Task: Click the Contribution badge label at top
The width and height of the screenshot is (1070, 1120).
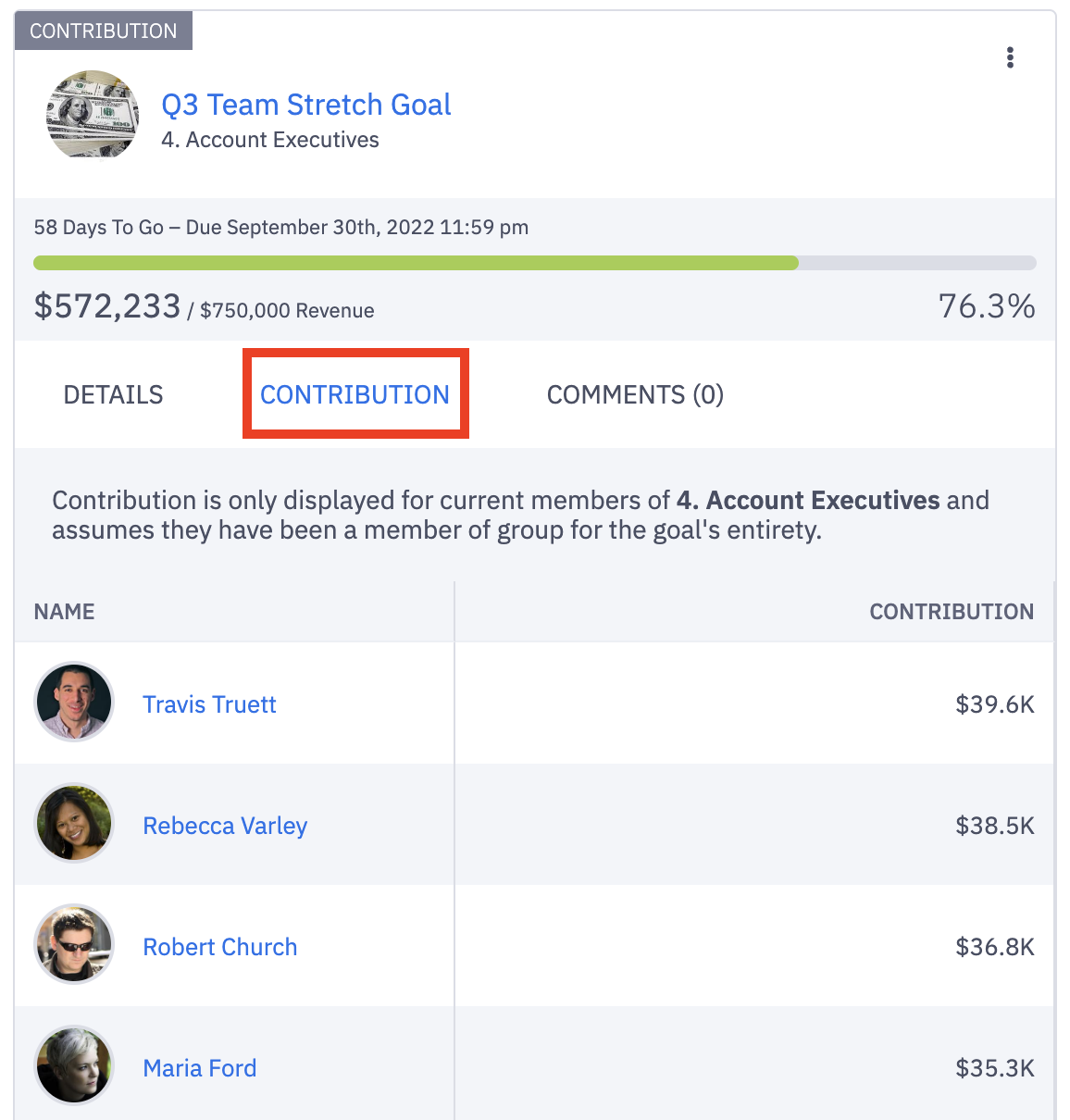Action: point(104,31)
